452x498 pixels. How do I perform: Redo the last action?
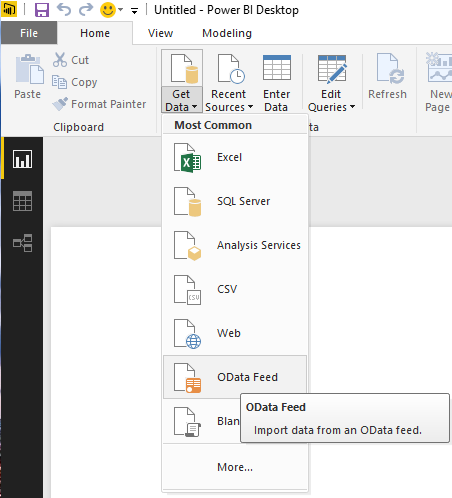(86, 10)
